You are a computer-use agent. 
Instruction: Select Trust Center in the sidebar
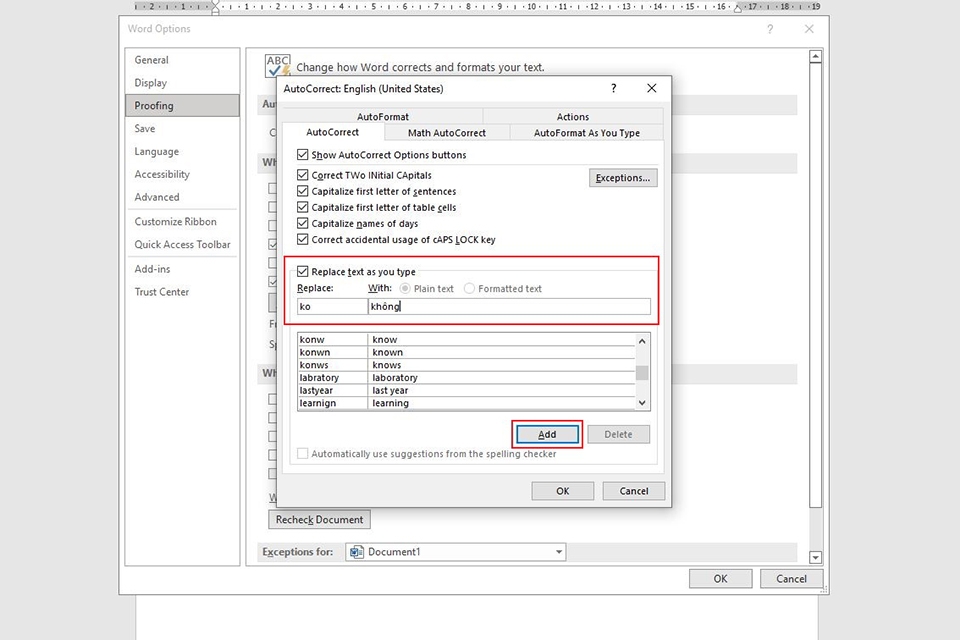(x=161, y=291)
